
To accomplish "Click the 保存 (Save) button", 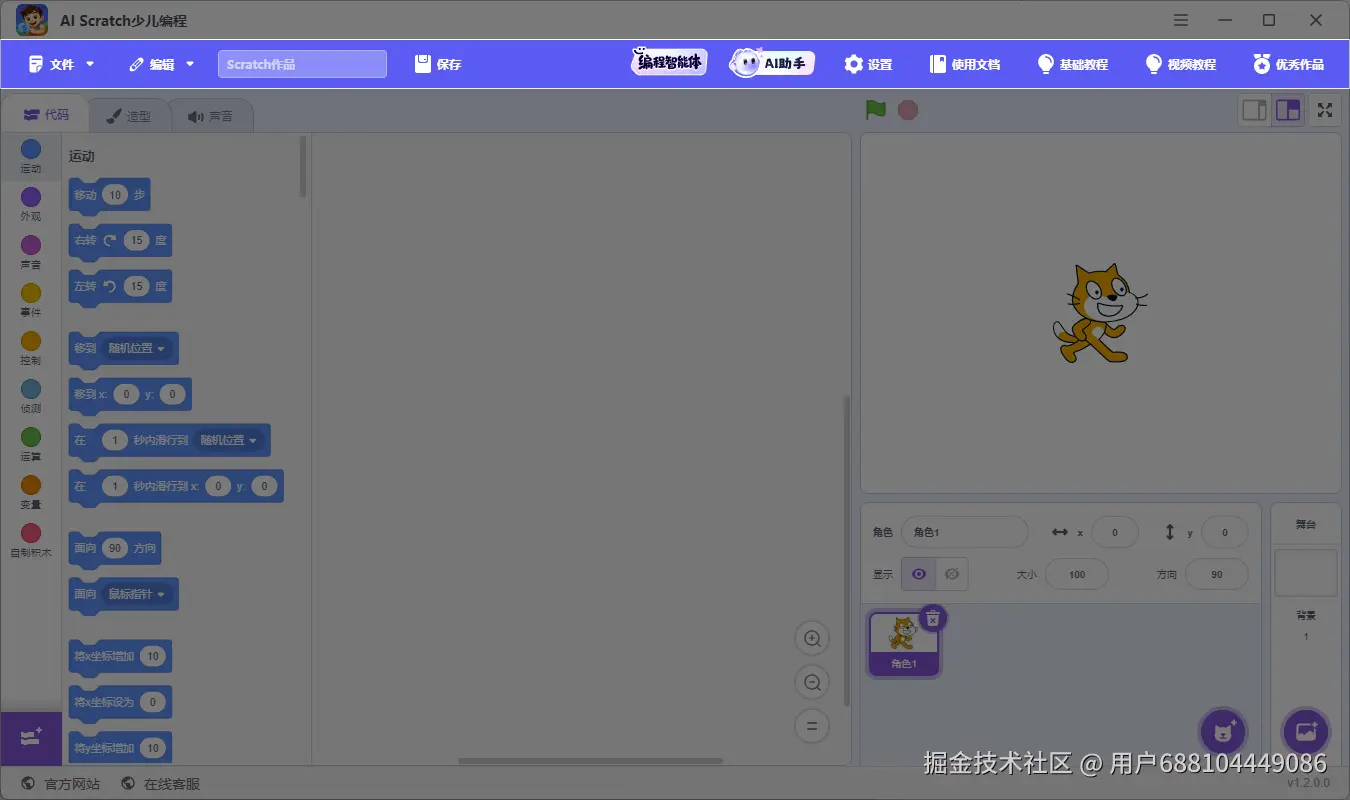I will click(437, 63).
